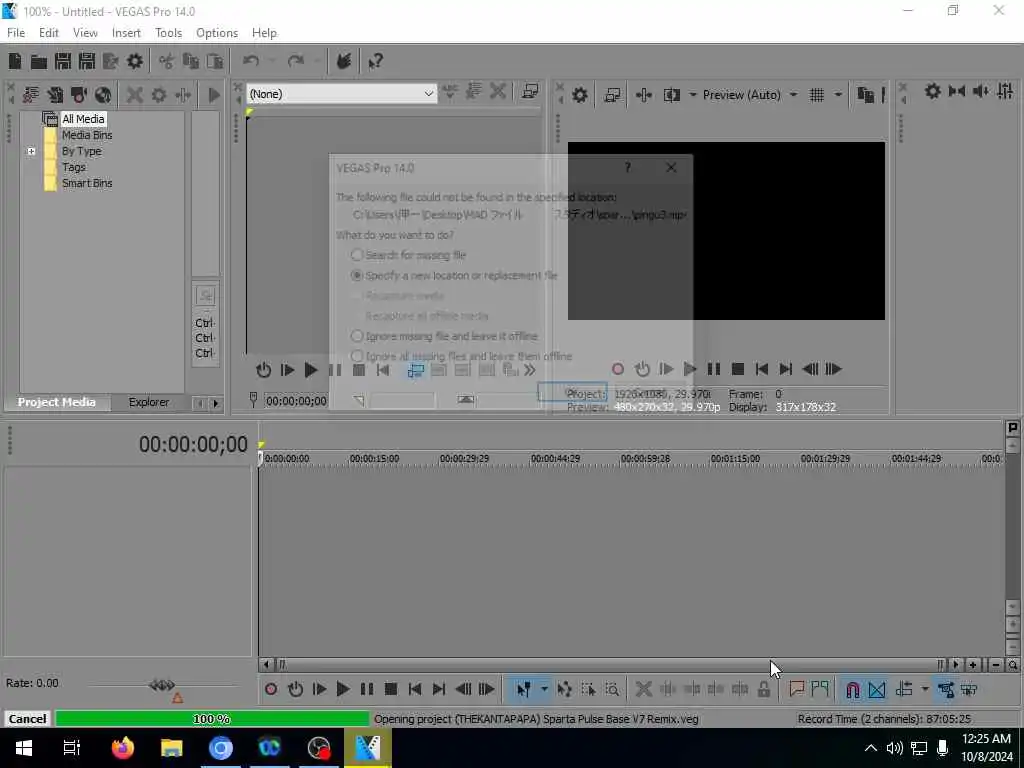The height and width of the screenshot is (768, 1024).
Task: Open the mixer faders icon in master panel
Action: (x=1005, y=91)
